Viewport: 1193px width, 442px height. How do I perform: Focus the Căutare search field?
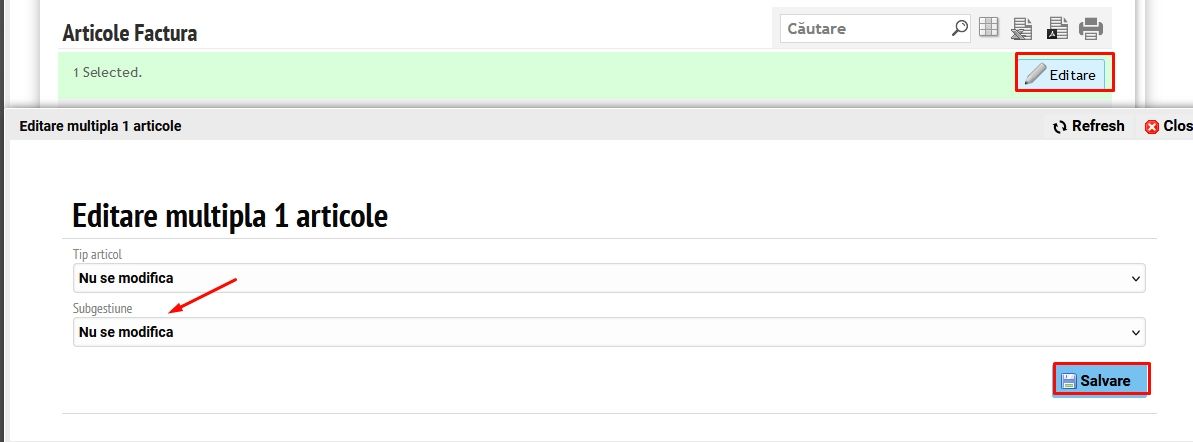[864, 28]
